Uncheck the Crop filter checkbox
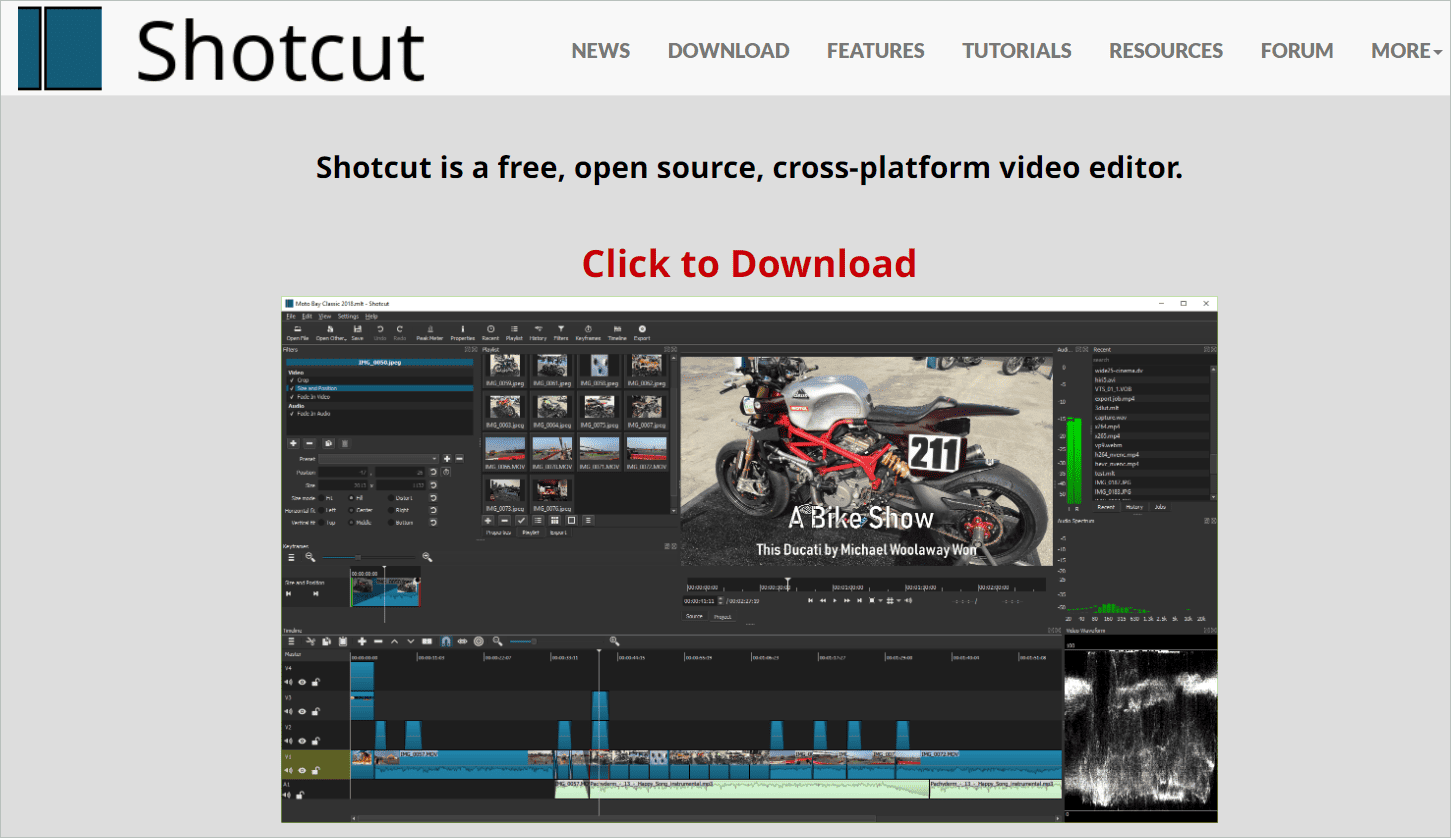Image resolution: width=1451 pixels, height=838 pixels. pos(291,380)
